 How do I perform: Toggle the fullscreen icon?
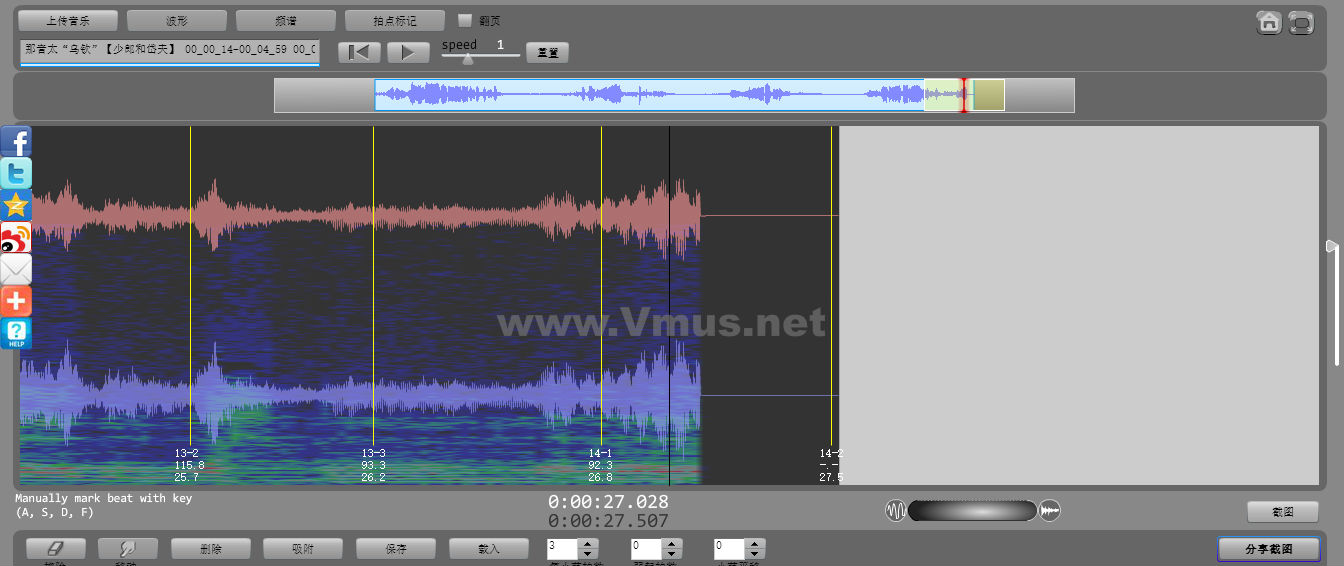point(1300,22)
